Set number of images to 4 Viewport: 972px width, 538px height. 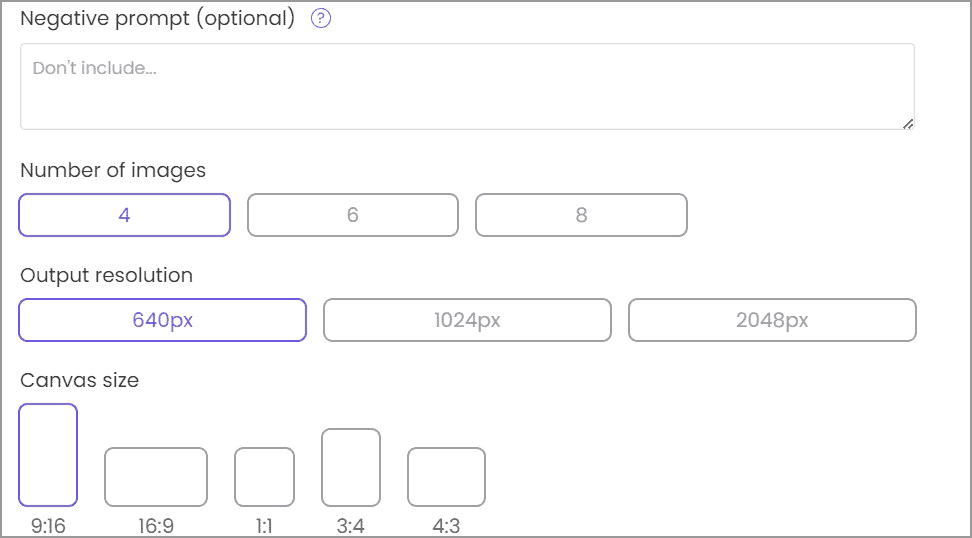tap(124, 215)
